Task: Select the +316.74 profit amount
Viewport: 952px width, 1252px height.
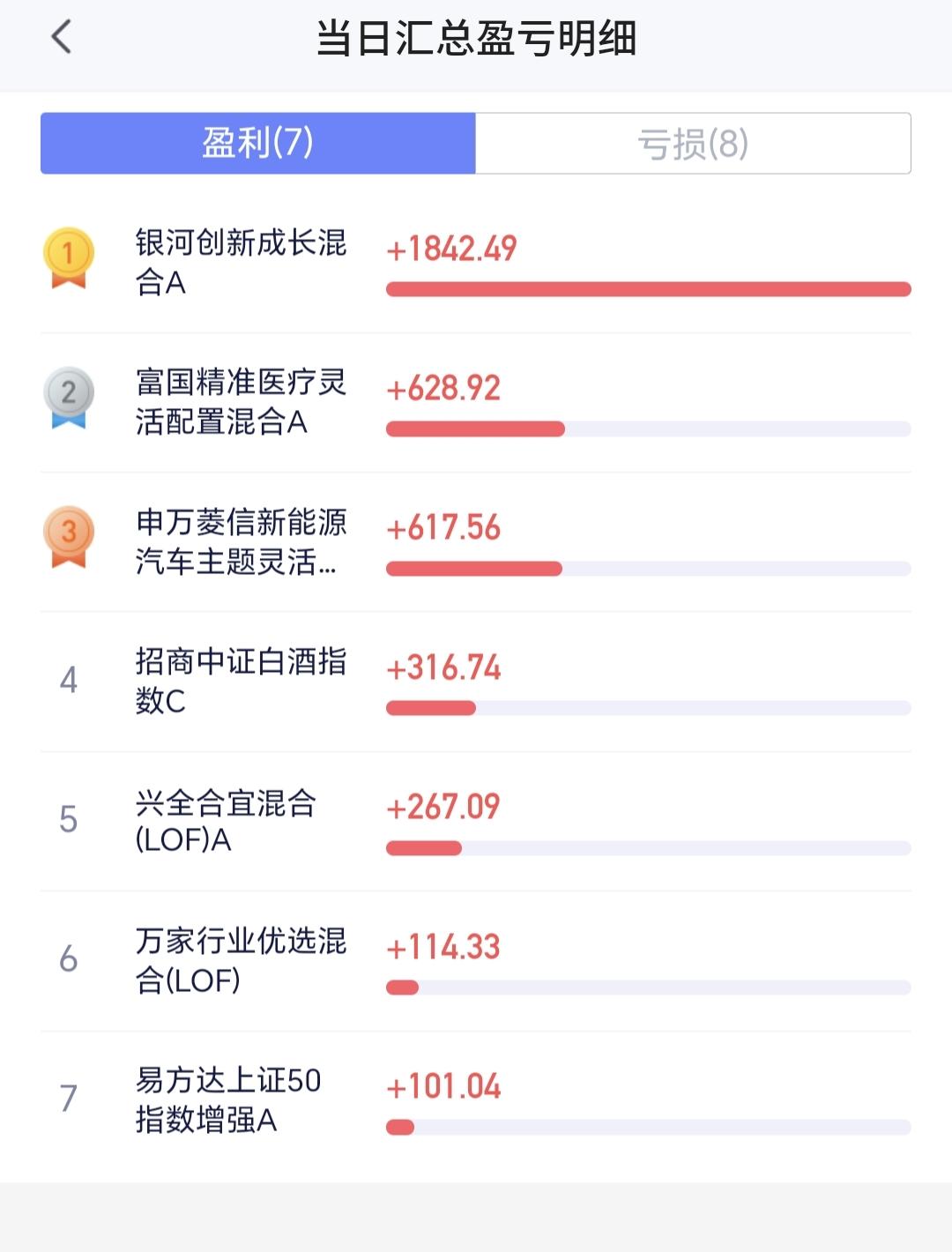Action: pyautogui.click(x=443, y=667)
